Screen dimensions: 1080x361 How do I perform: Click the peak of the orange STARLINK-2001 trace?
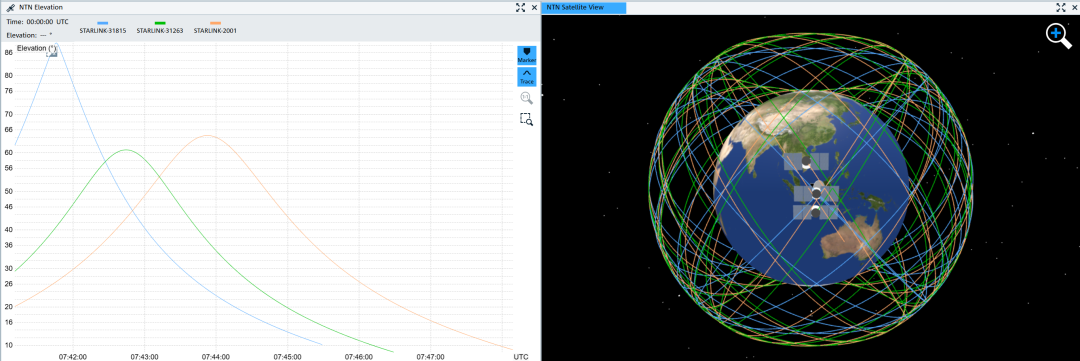coord(207,136)
